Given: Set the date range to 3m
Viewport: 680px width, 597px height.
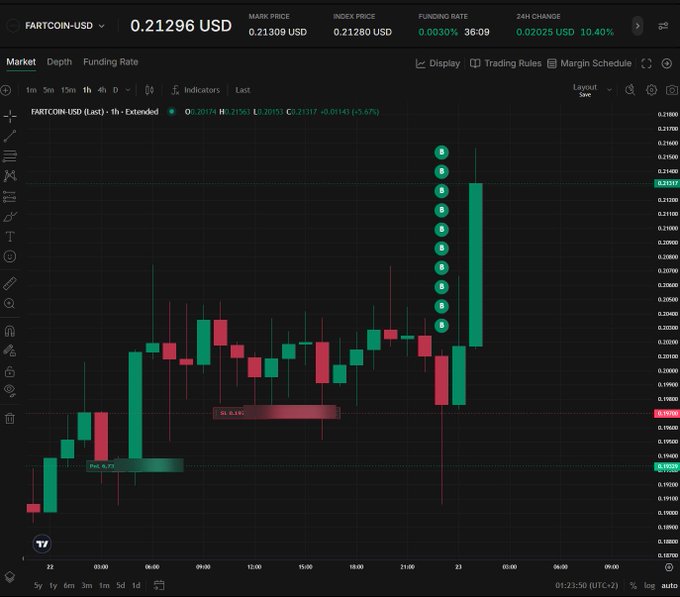Looking at the screenshot, I should (x=87, y=585).
